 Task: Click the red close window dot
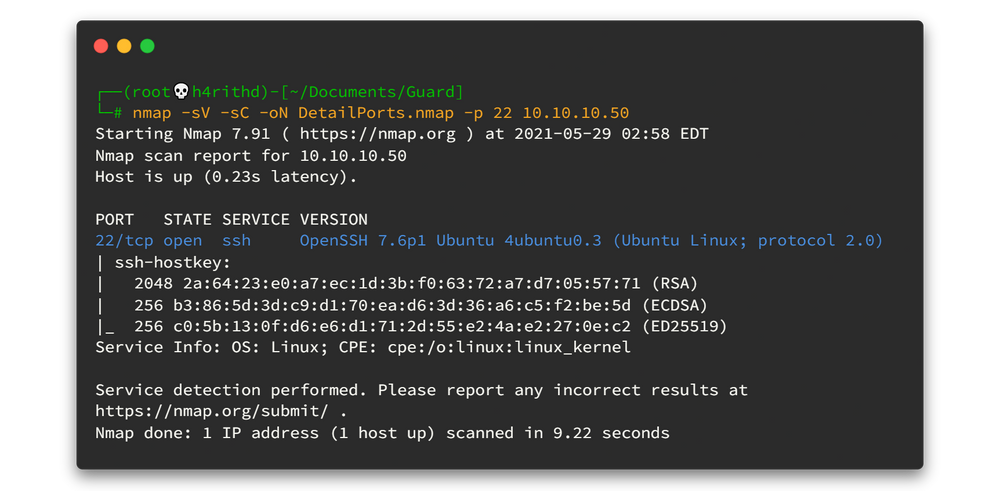click(x=100, y=46)
